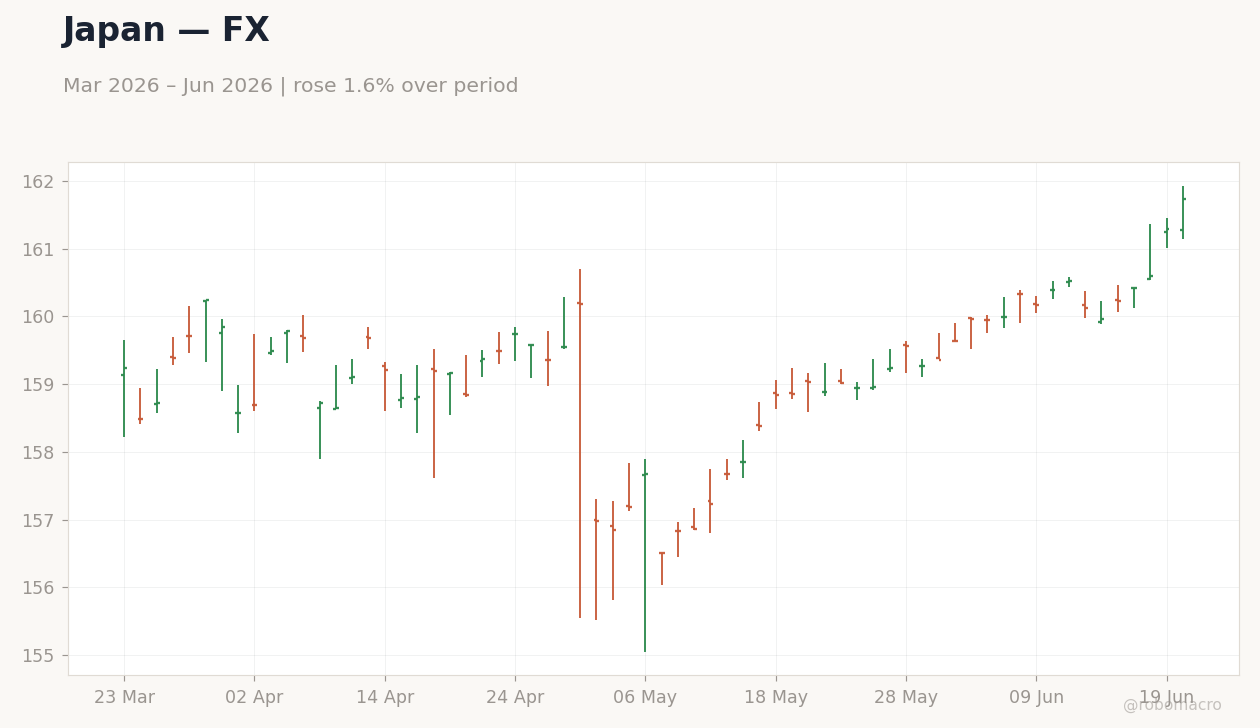Click the 24 Apr x-axis date label

pyautogui.click(x=515, y=698)
